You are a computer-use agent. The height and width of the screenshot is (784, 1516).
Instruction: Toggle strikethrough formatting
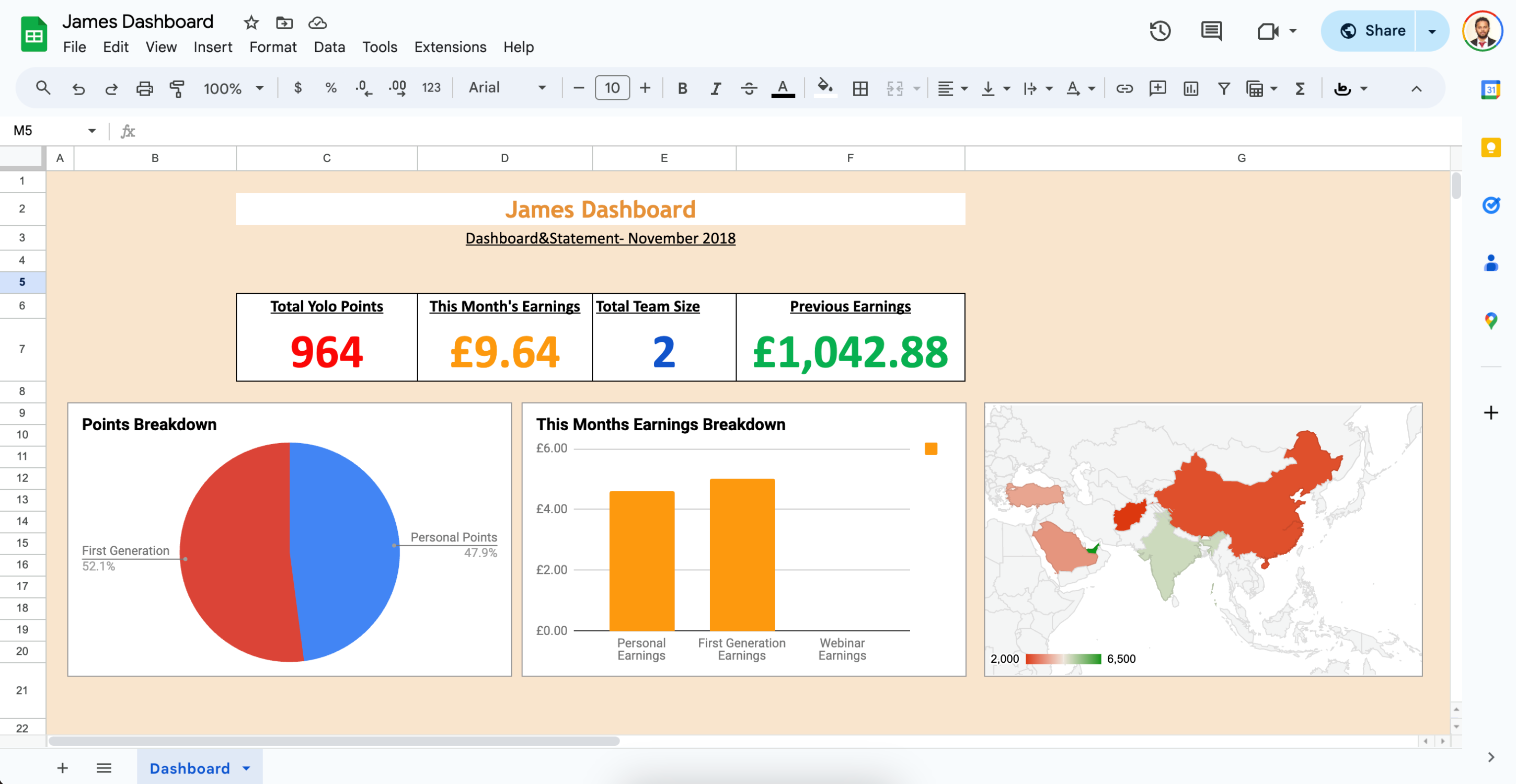pyautogui.click(x=749, y=88)
